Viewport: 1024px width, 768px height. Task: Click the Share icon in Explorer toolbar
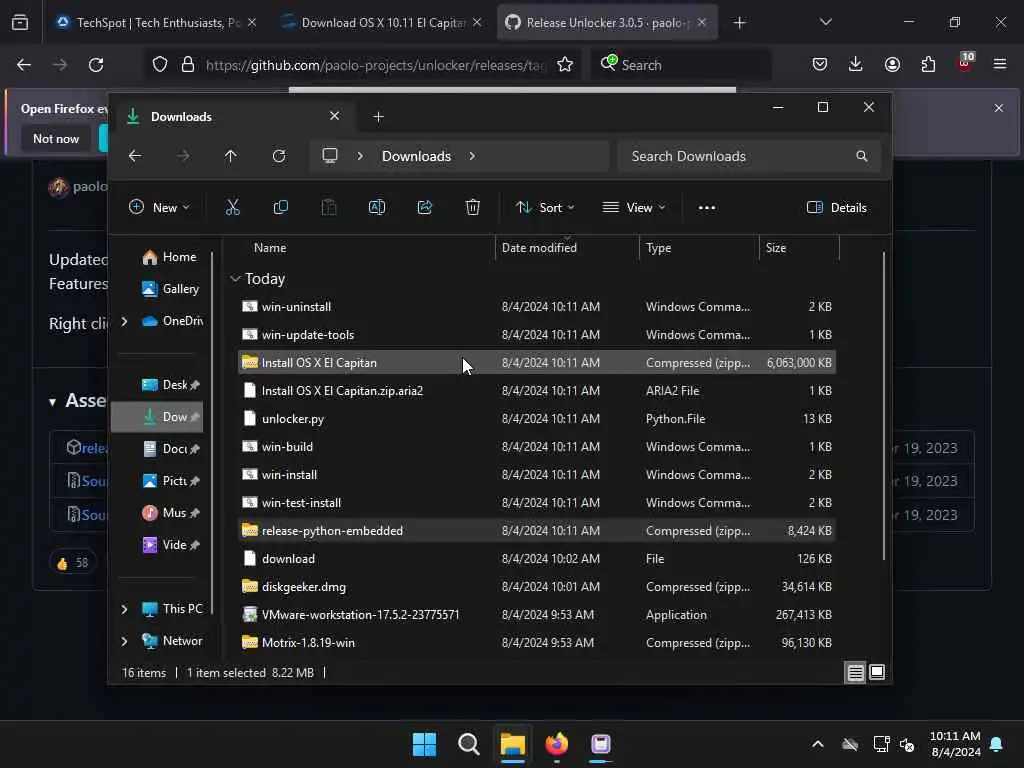424,208
